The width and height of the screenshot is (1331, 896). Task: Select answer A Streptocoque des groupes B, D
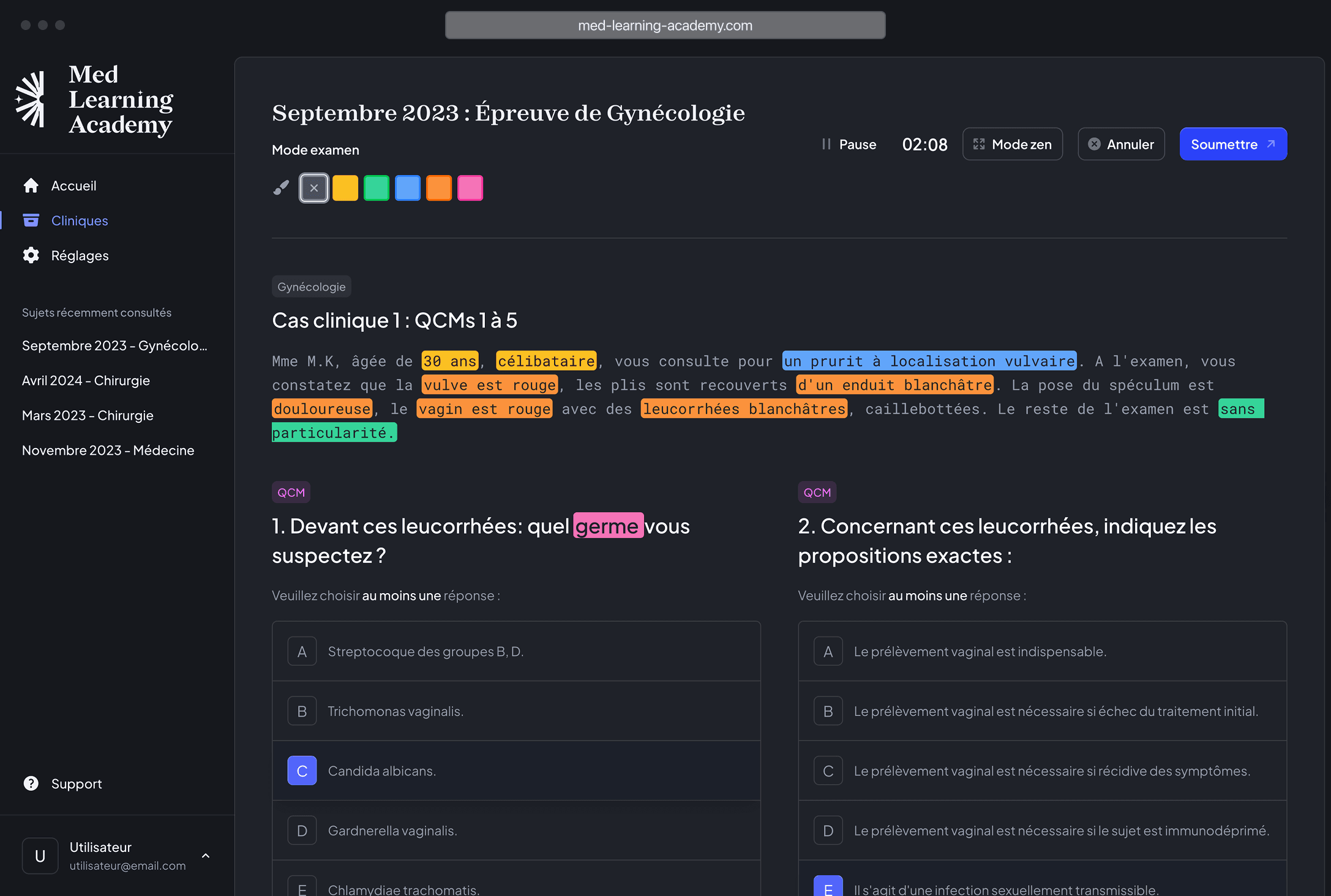pos(302,651)
